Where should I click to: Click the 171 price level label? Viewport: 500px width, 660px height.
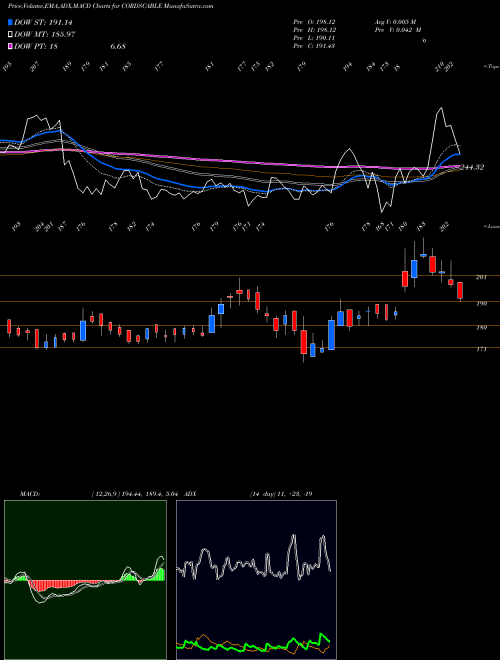pyautogui.click(x=481, y=349)
